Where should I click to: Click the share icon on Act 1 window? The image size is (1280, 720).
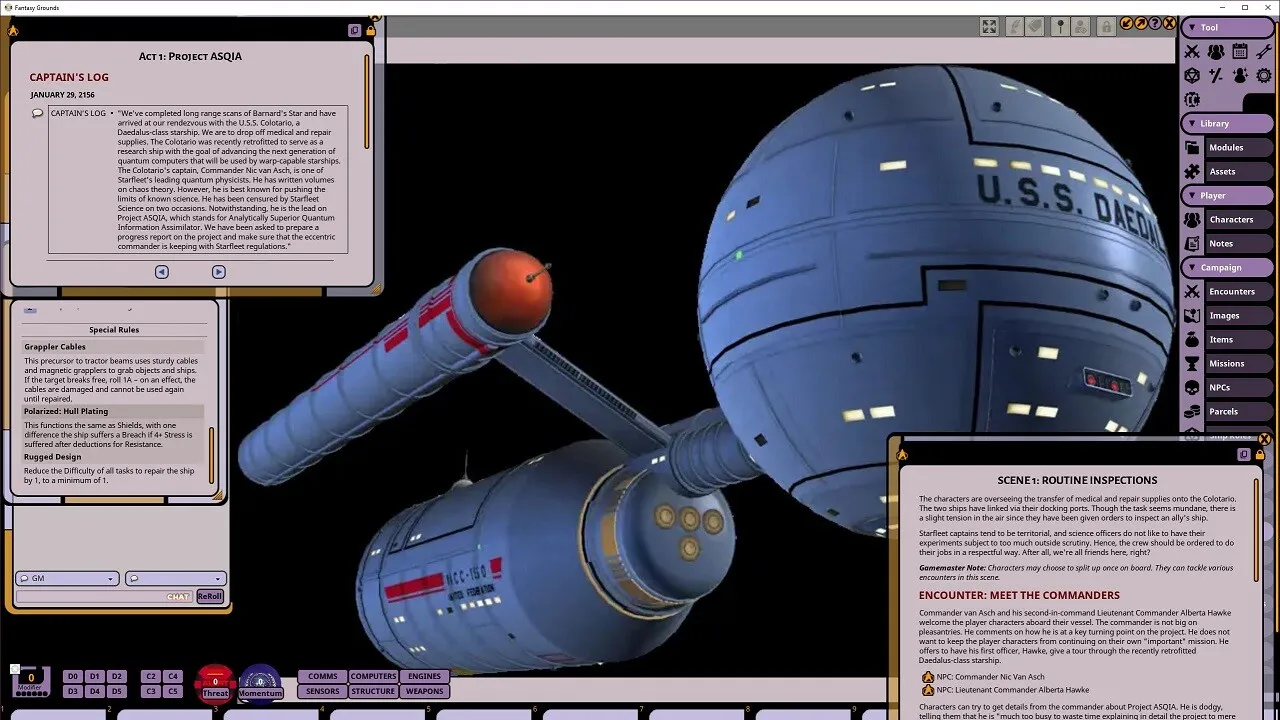tap(354, 31)
